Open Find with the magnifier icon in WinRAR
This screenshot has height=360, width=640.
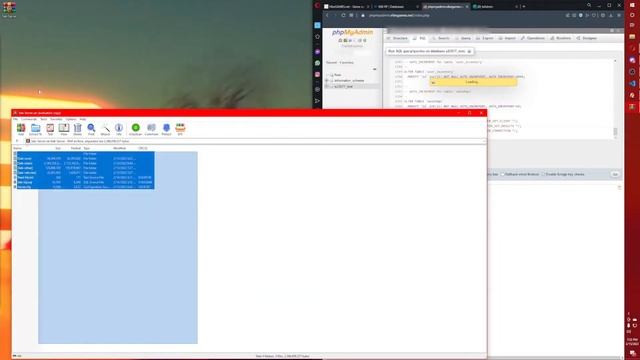pos(91,129)
